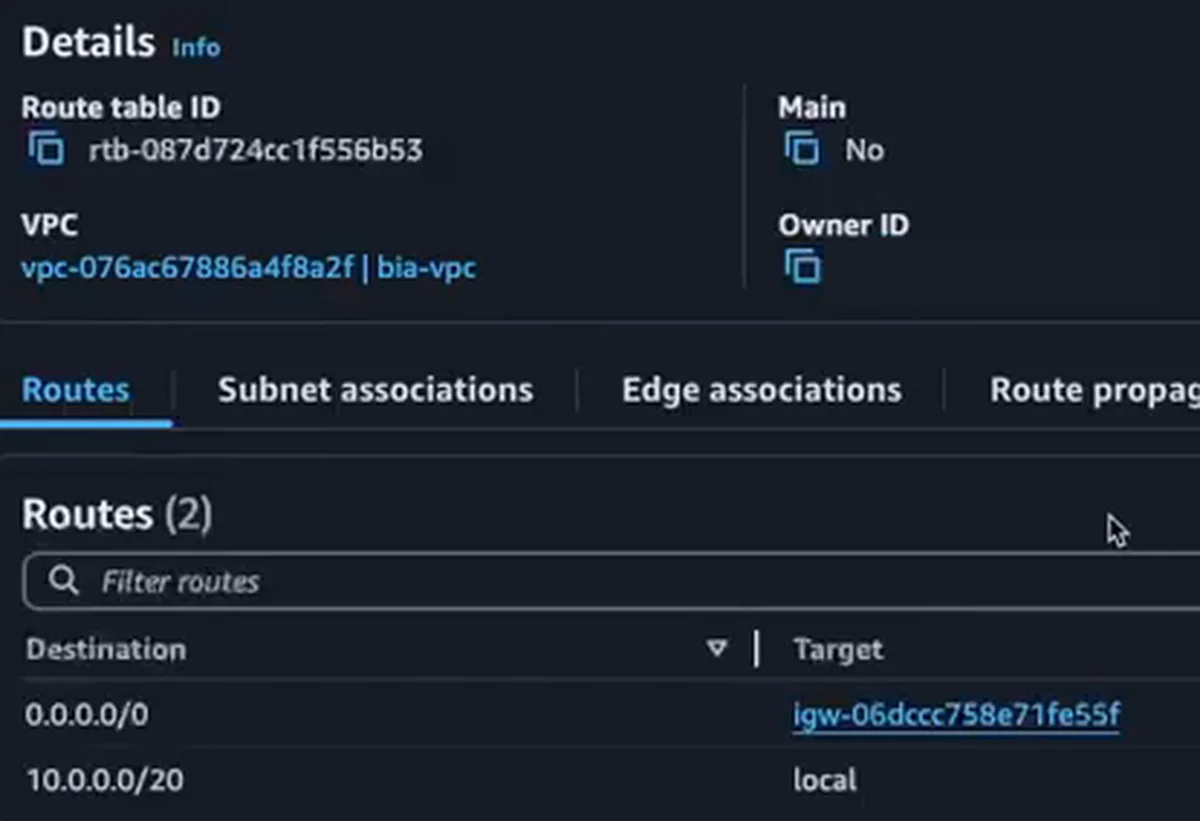Select the local target cell

pos(825,780)
